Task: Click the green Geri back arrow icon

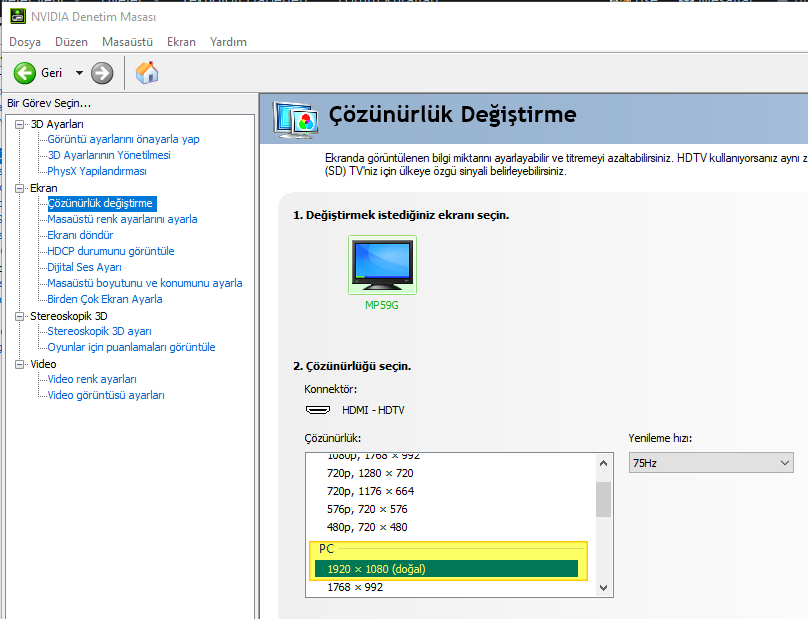Action: click(24, 73)
